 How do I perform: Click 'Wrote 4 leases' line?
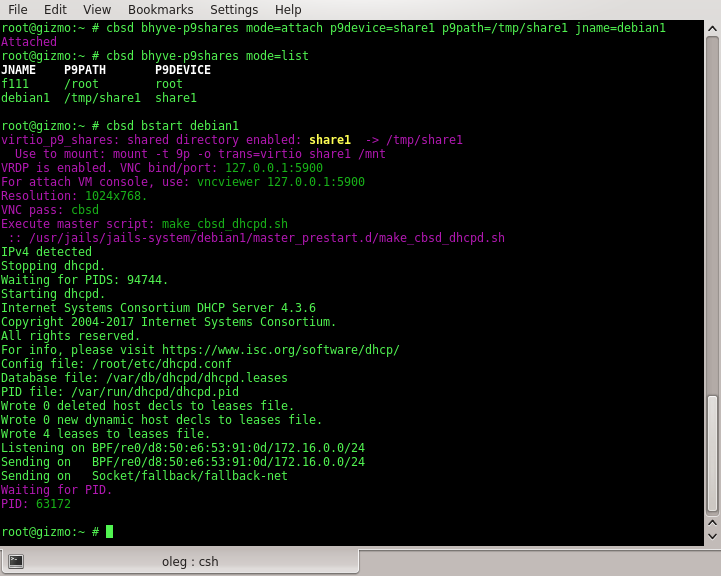(x=106, y=434)
